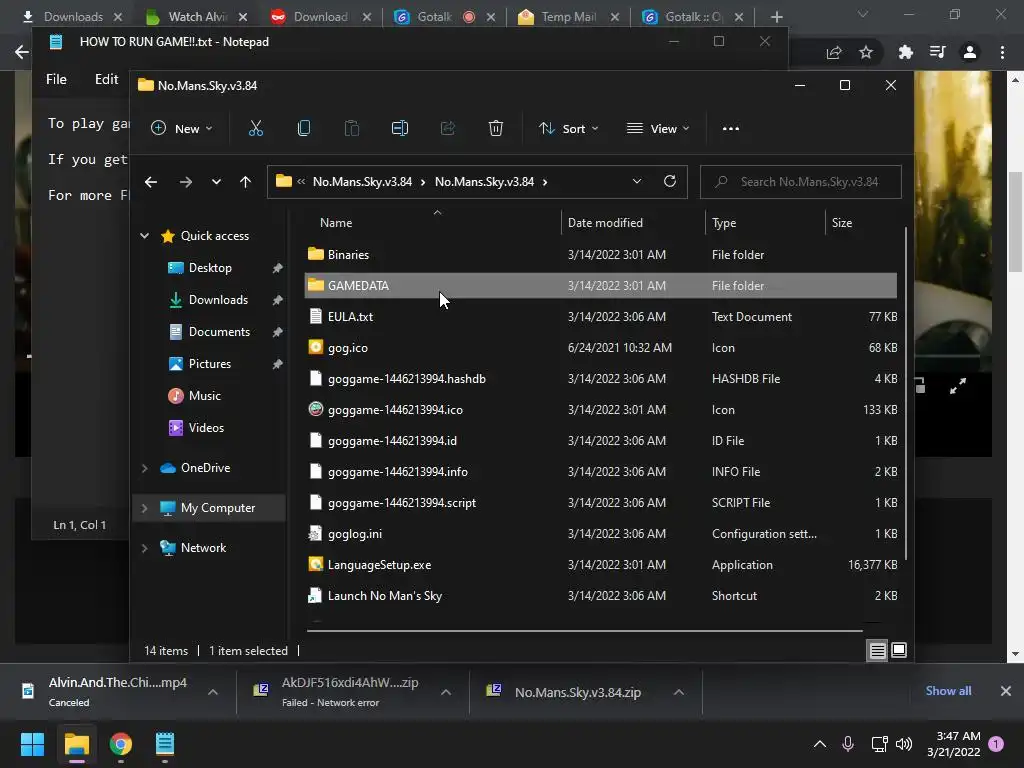
Task: Open the View dropdown in Explorer
Action: (658, 129)
